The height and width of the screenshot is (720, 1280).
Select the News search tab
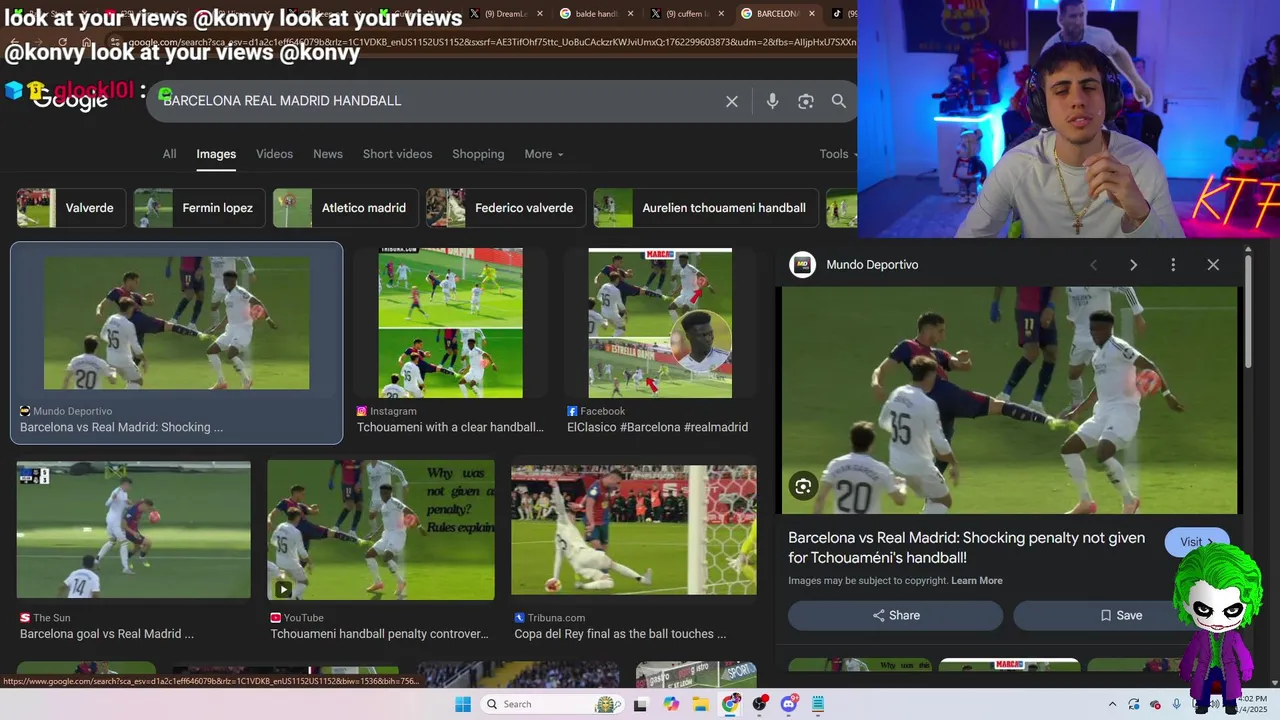(328, 154)
